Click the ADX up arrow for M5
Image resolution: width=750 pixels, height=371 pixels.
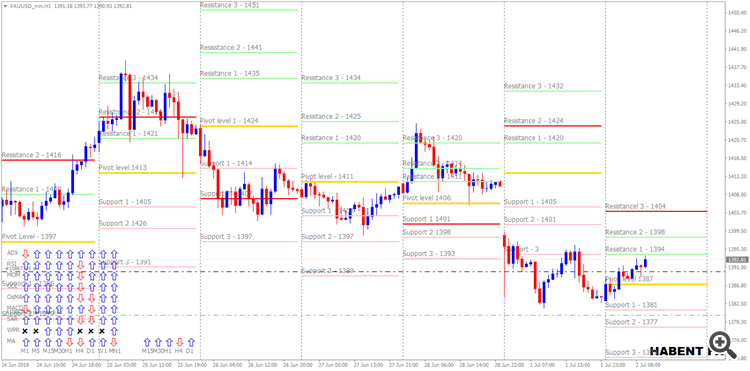coord(37,254)
